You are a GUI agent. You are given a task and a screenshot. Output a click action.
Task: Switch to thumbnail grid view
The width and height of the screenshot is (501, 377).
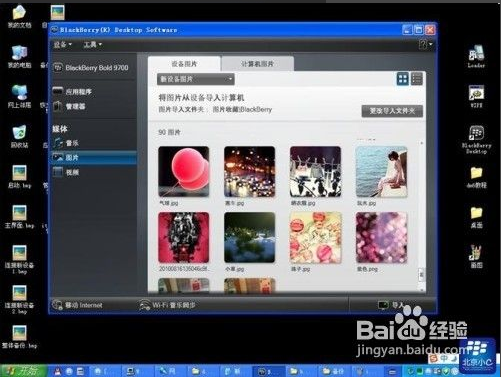point(402,79)
